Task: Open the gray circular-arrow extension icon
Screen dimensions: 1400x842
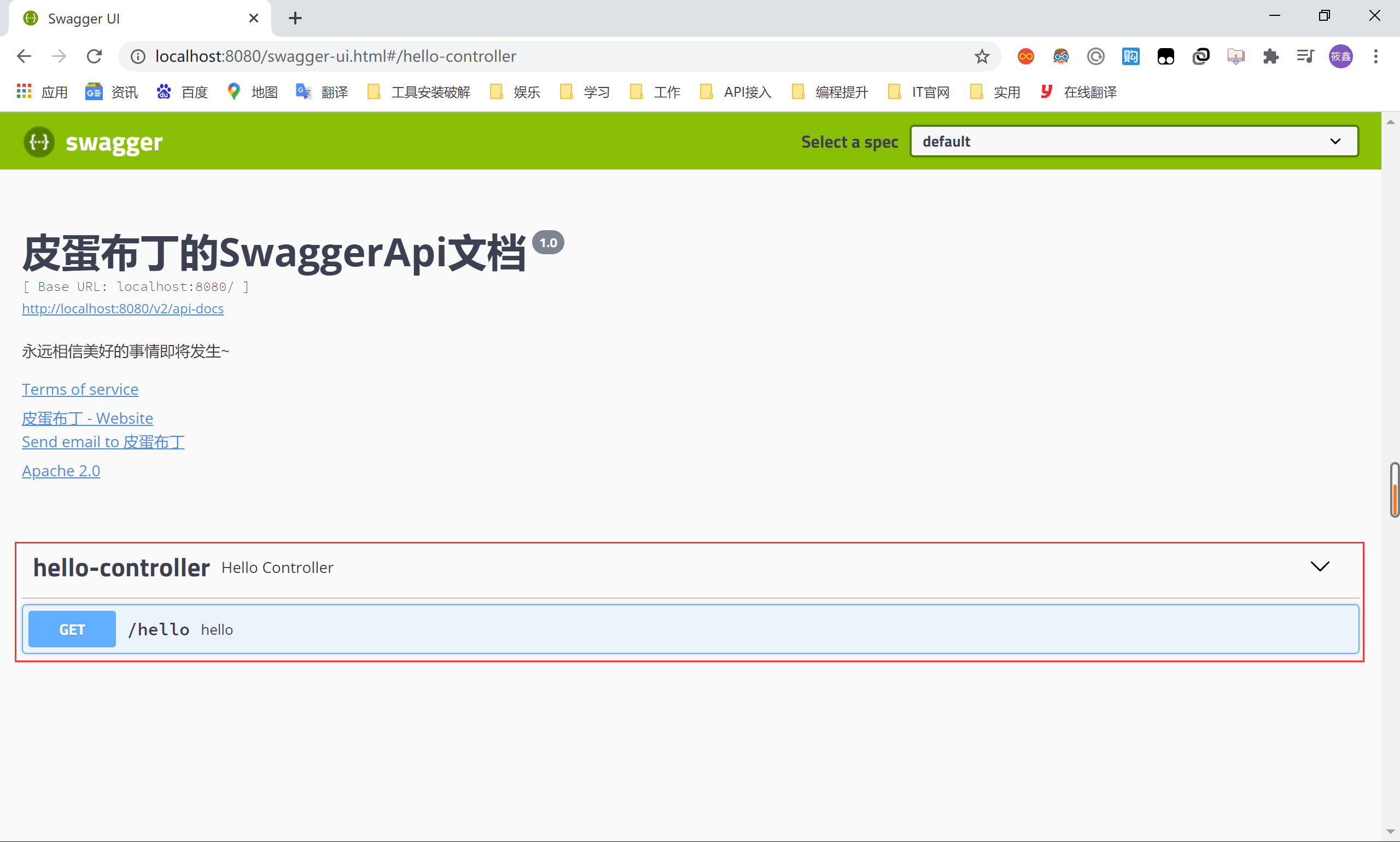Action: (x=1096, y=56)
